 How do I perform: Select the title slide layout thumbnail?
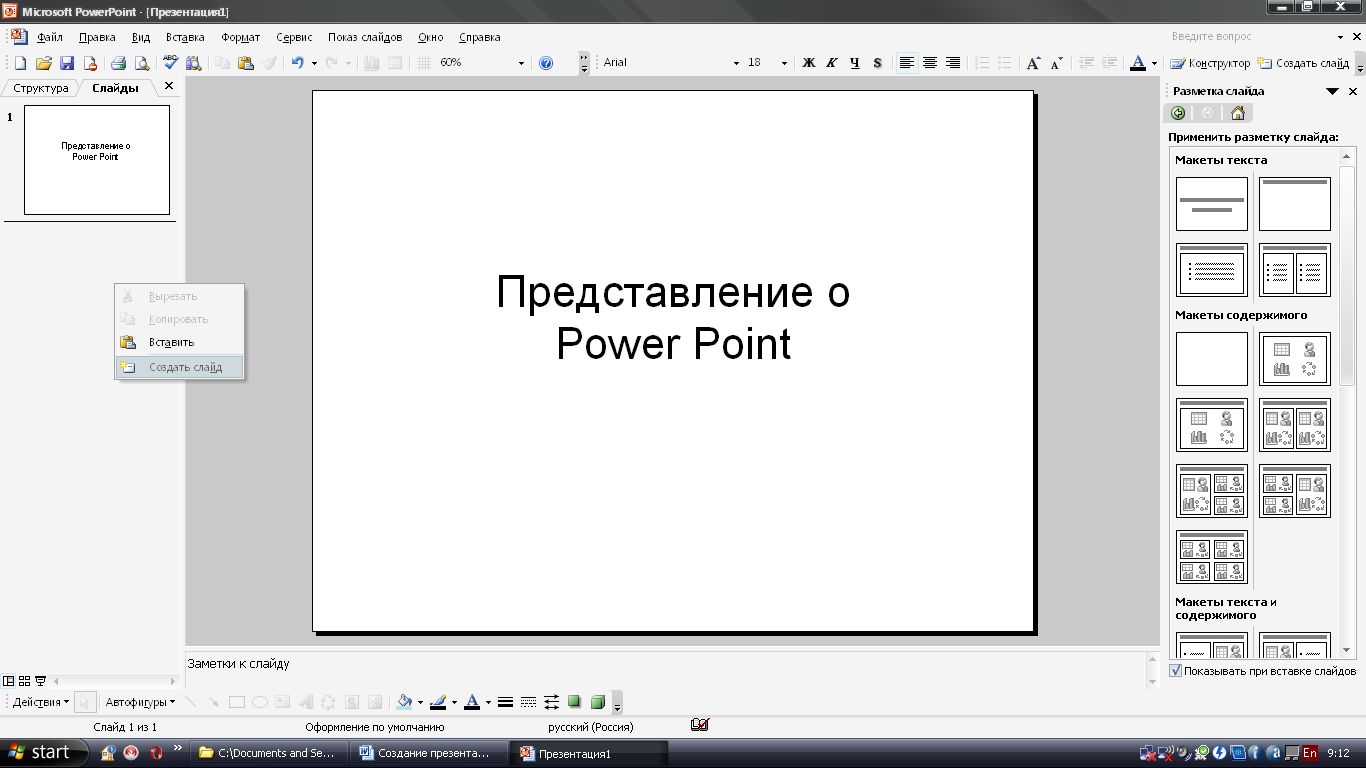(x=1212, y=204)
